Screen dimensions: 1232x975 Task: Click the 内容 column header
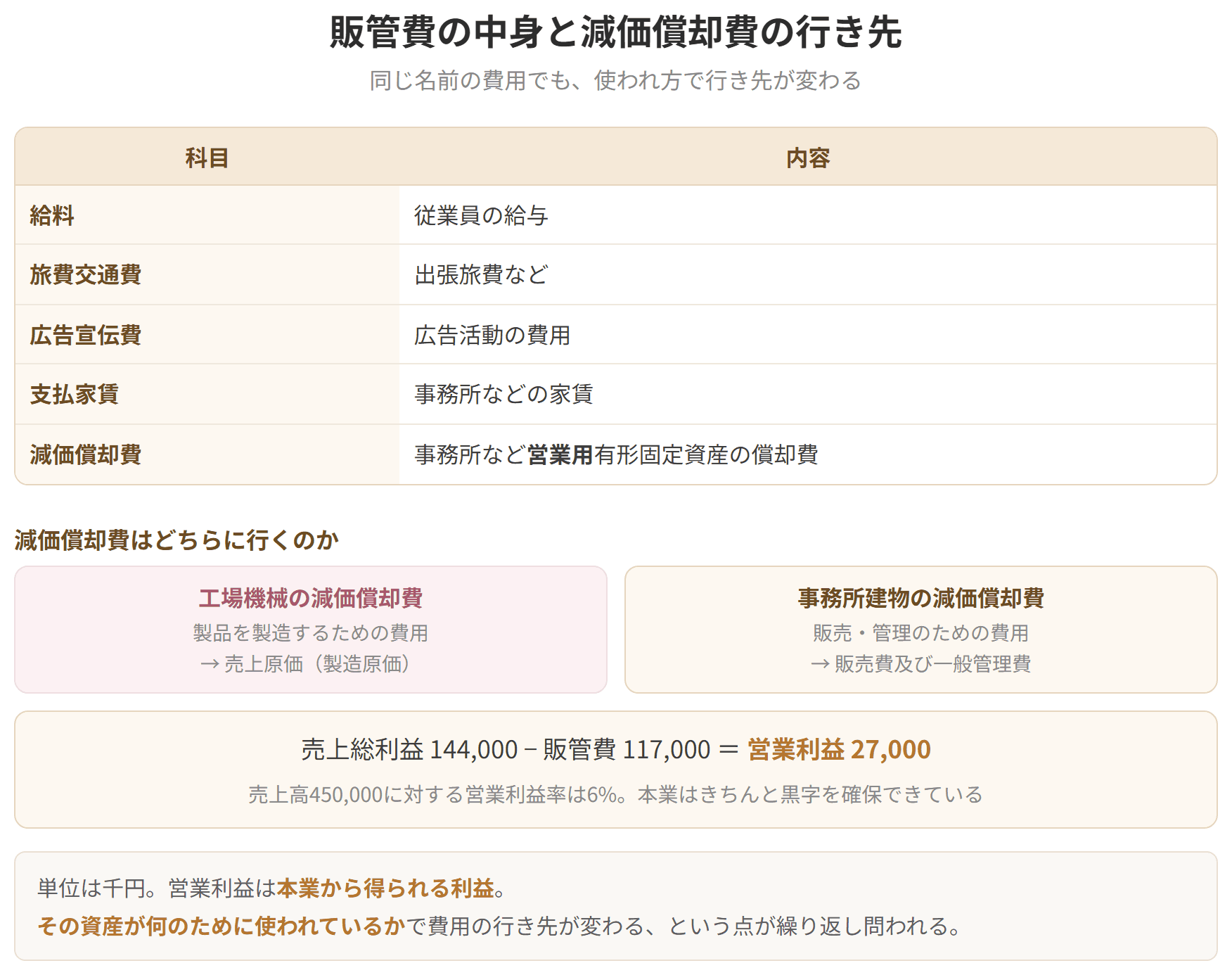point(808,158)
